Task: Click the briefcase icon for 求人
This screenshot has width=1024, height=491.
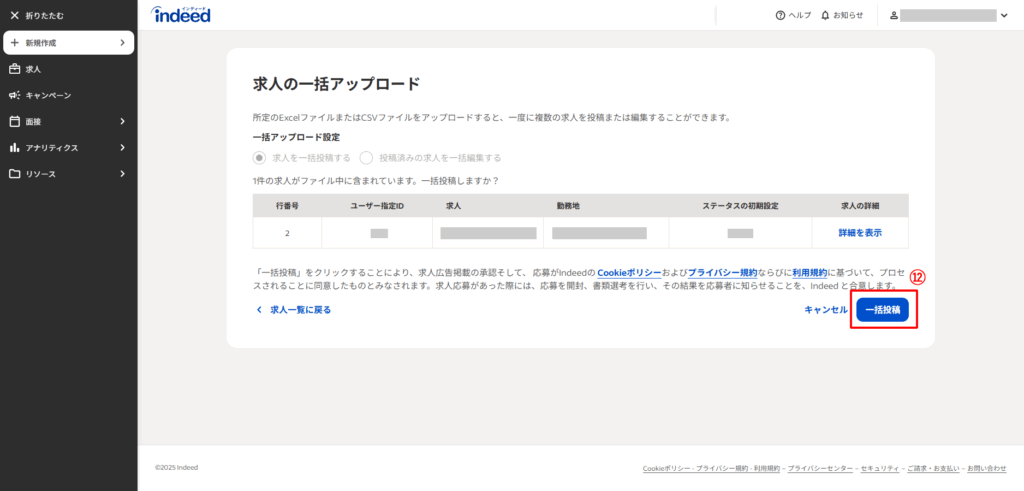Action: tap(14, 69)
